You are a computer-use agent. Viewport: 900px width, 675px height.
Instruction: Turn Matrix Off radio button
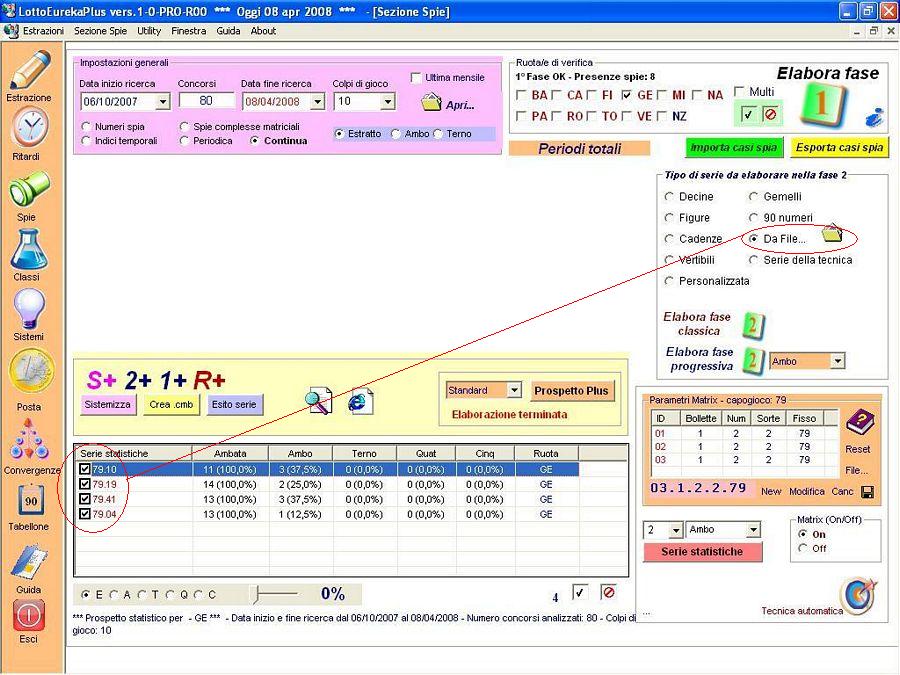(x=802, y=548)
